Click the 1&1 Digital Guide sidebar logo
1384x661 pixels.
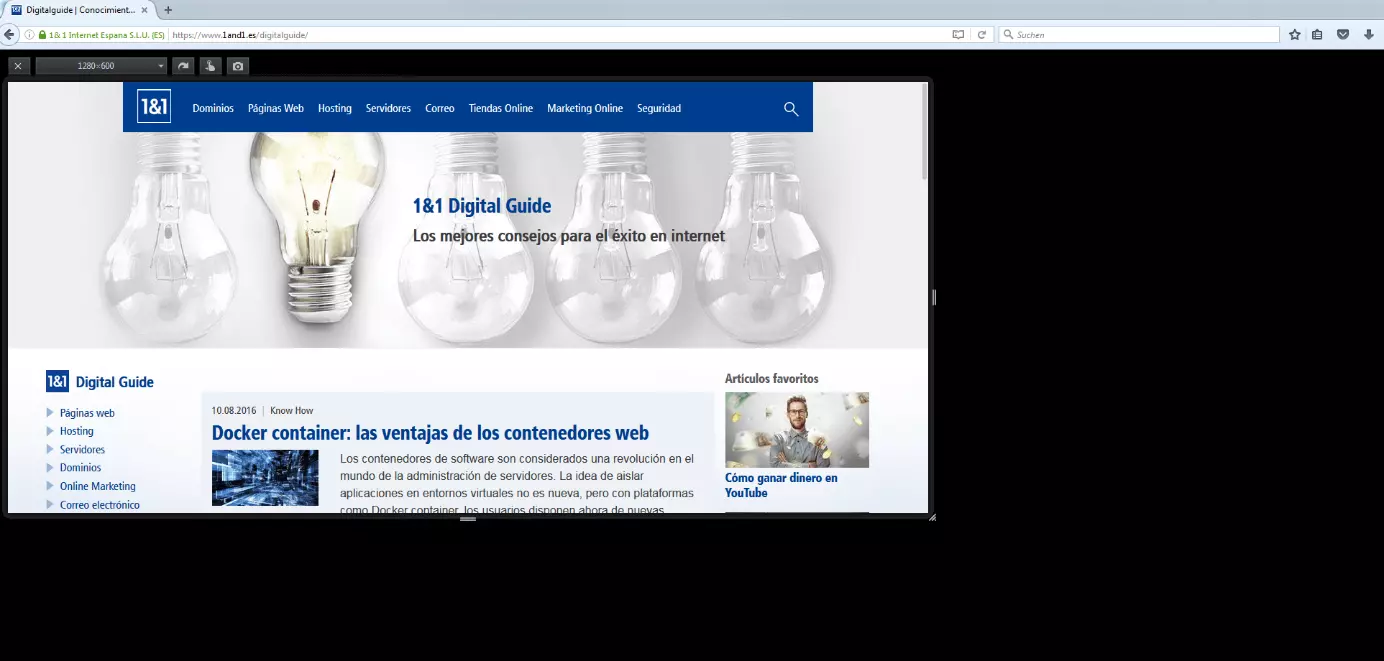tap(100, 381)
